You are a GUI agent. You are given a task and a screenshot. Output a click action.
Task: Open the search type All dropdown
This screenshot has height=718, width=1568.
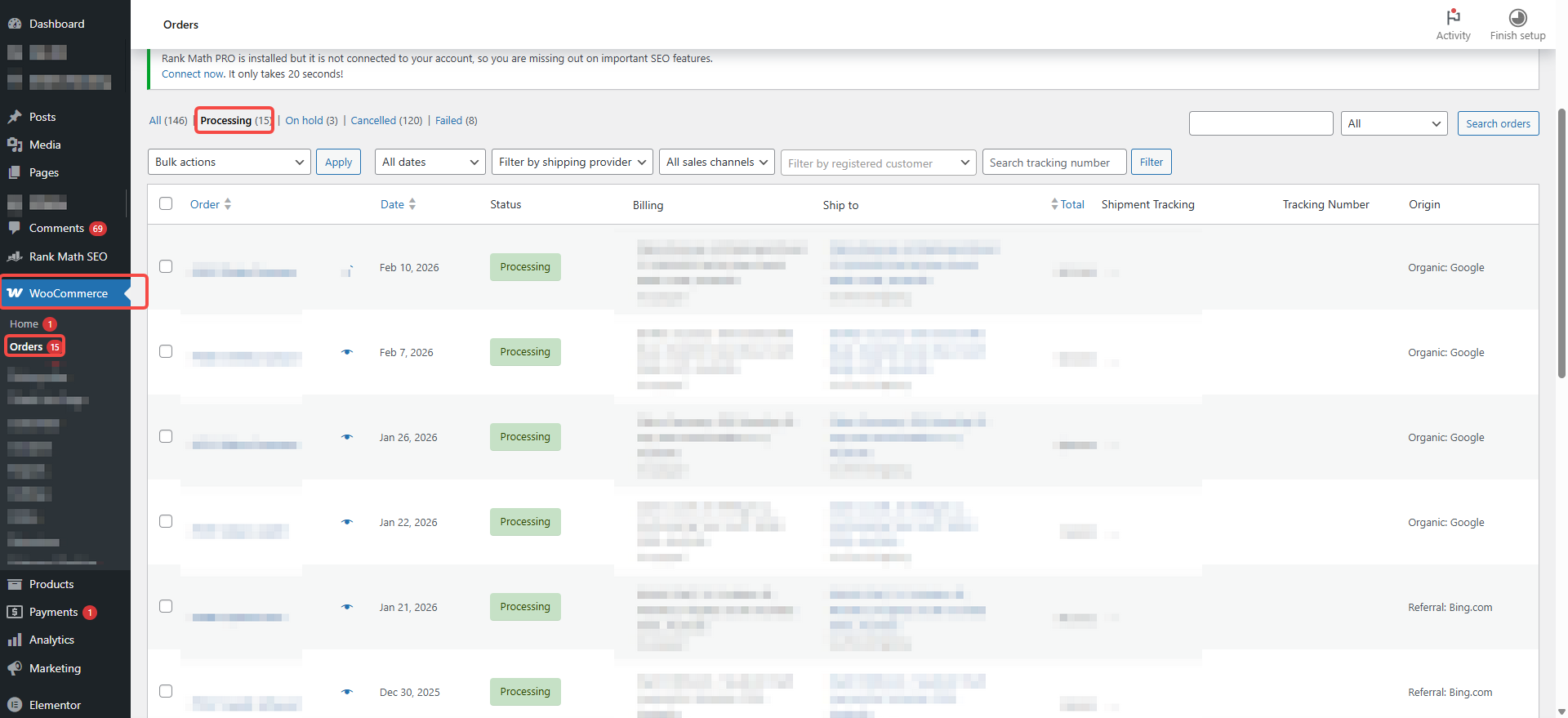point(1394,123)
